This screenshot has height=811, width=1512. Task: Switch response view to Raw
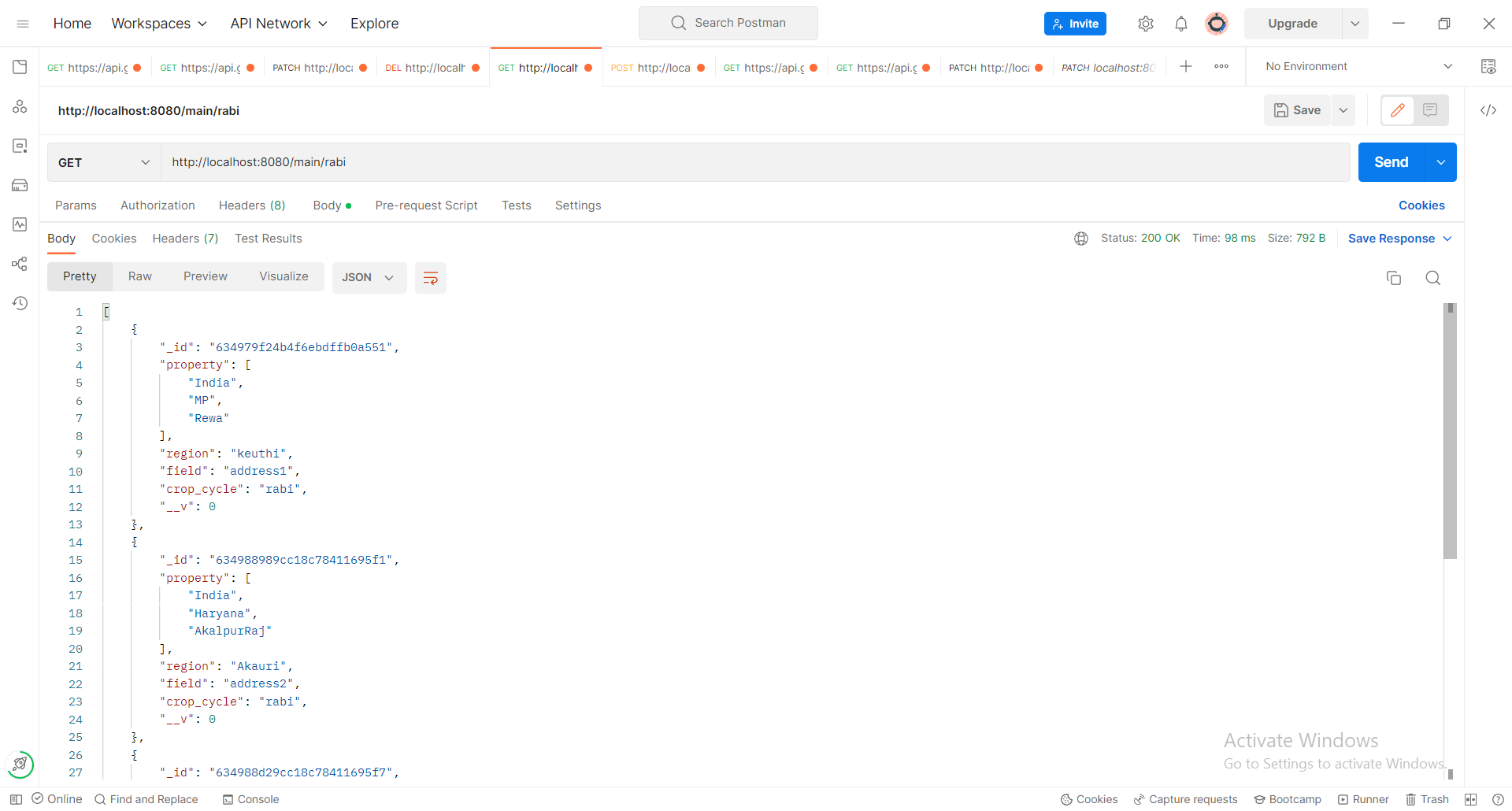click(139, 276)
